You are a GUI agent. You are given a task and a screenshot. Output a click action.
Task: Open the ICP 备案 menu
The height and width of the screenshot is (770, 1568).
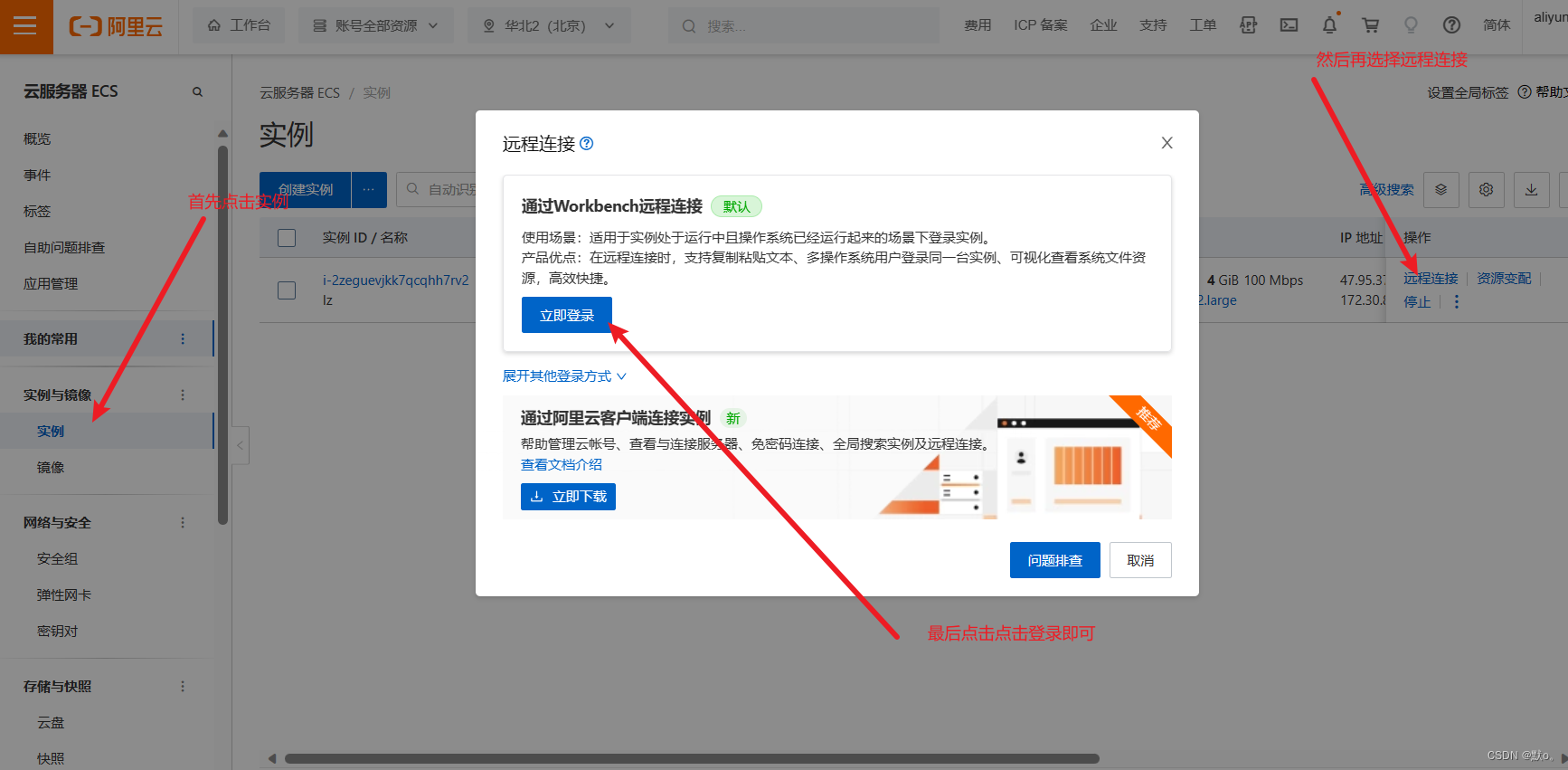(1041, 25)
